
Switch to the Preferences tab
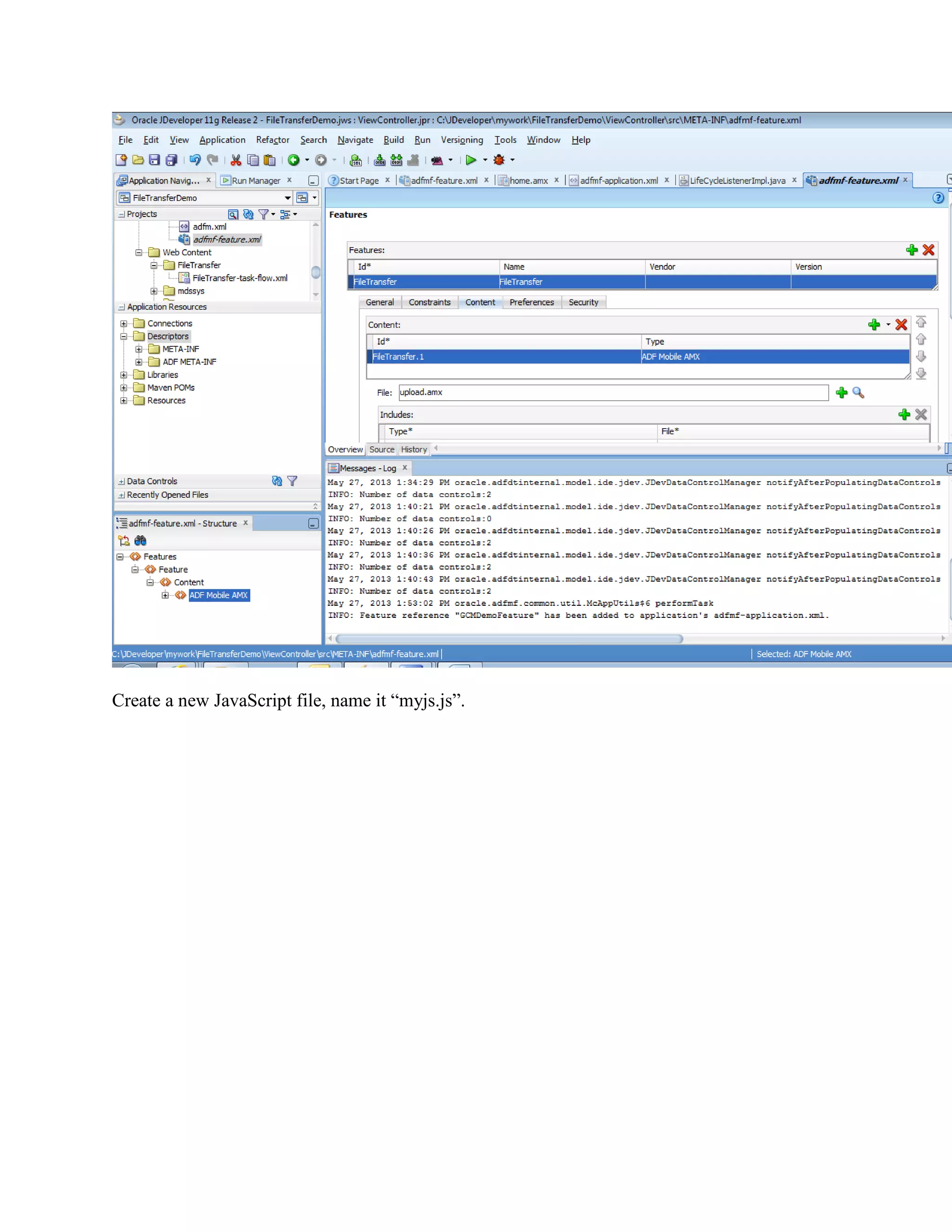(531, 302)
